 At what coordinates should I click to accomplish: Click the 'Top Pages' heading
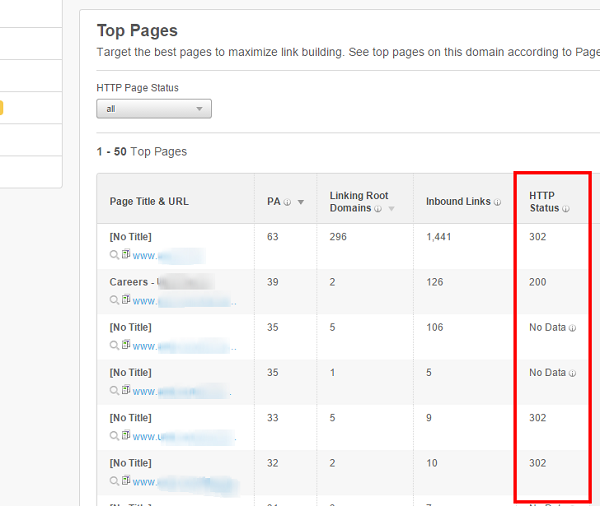tap(137, 31)
